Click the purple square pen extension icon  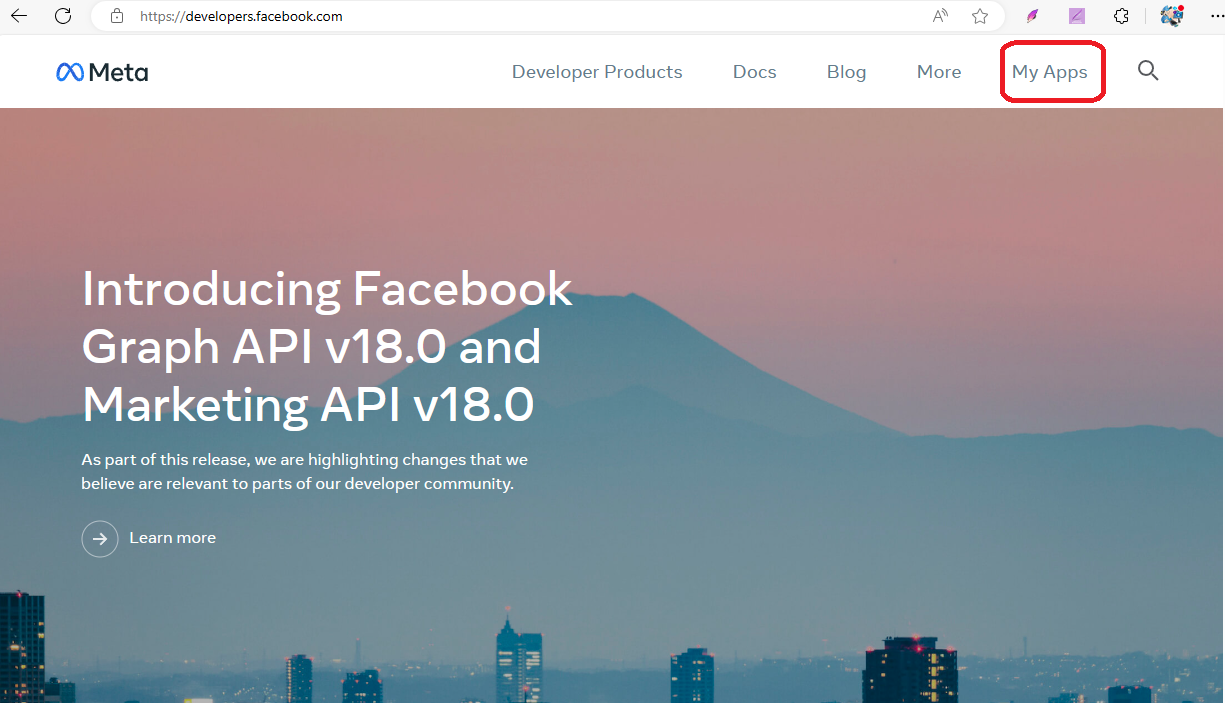(x=1077, y=16)
